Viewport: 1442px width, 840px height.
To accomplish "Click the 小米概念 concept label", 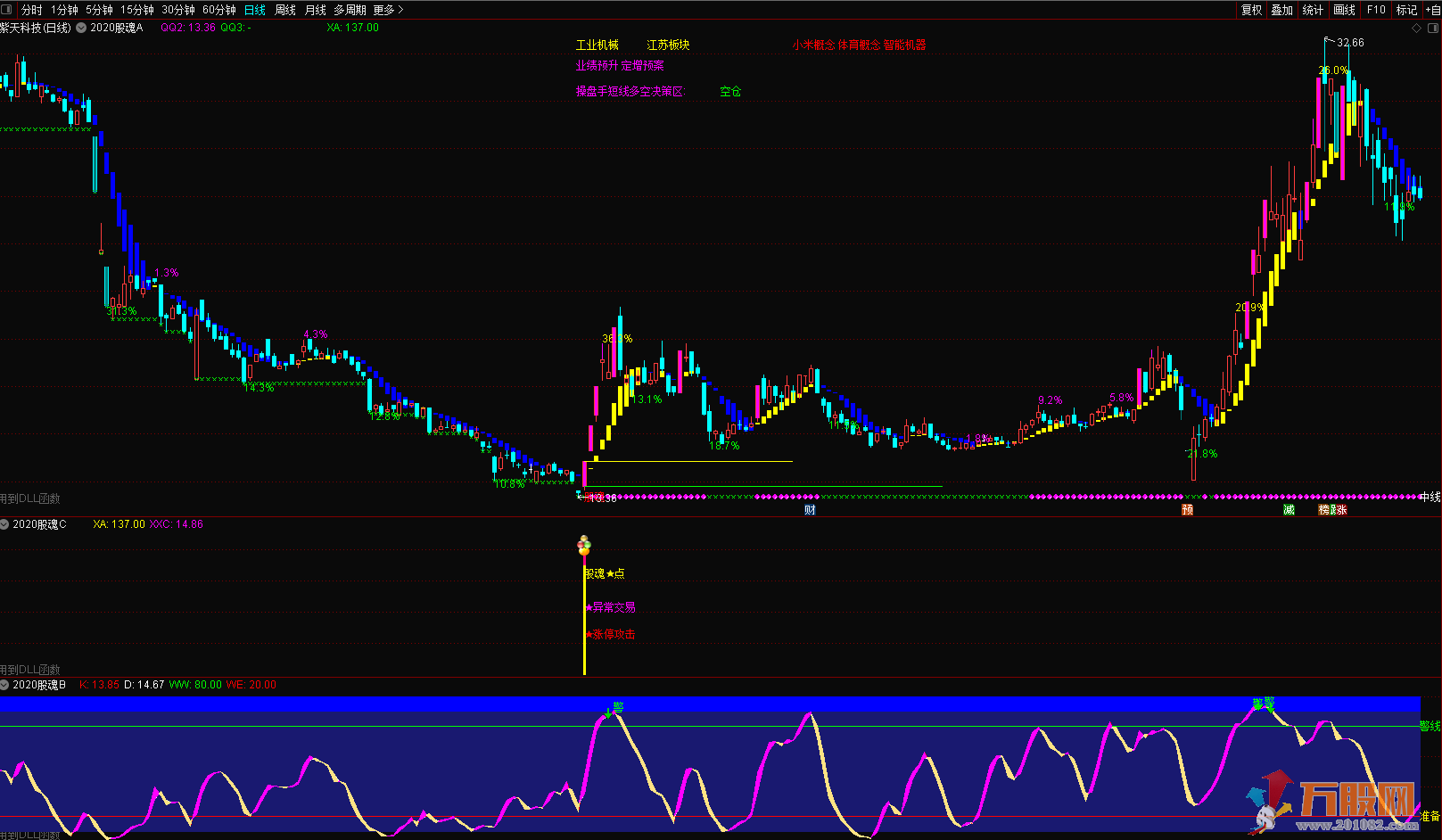I will click(813, 45).
